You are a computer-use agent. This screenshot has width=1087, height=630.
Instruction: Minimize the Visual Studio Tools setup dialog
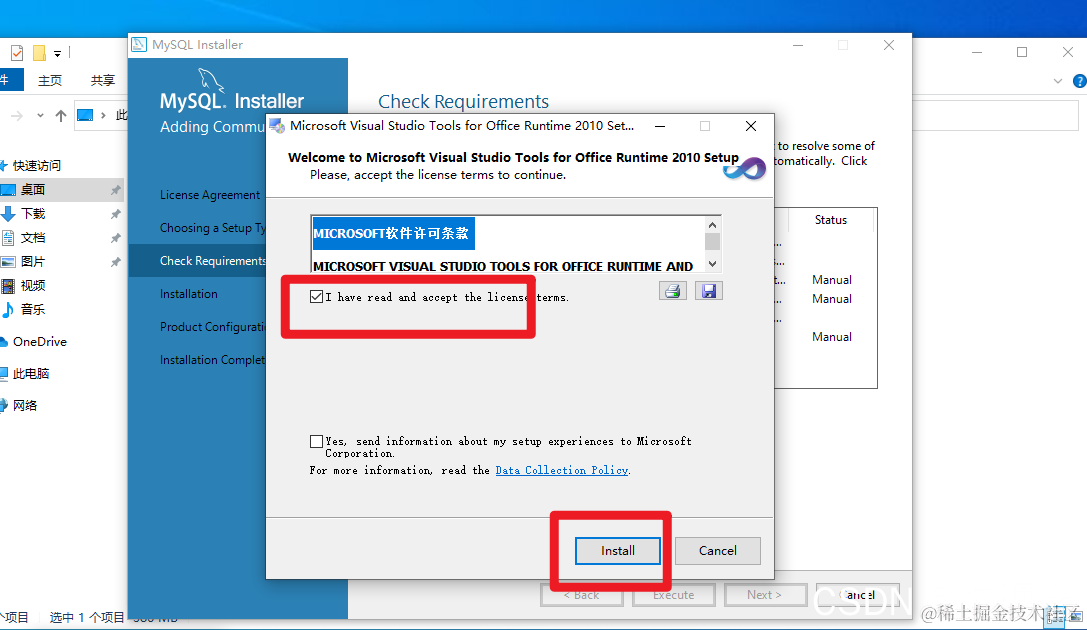pos(660,126)
